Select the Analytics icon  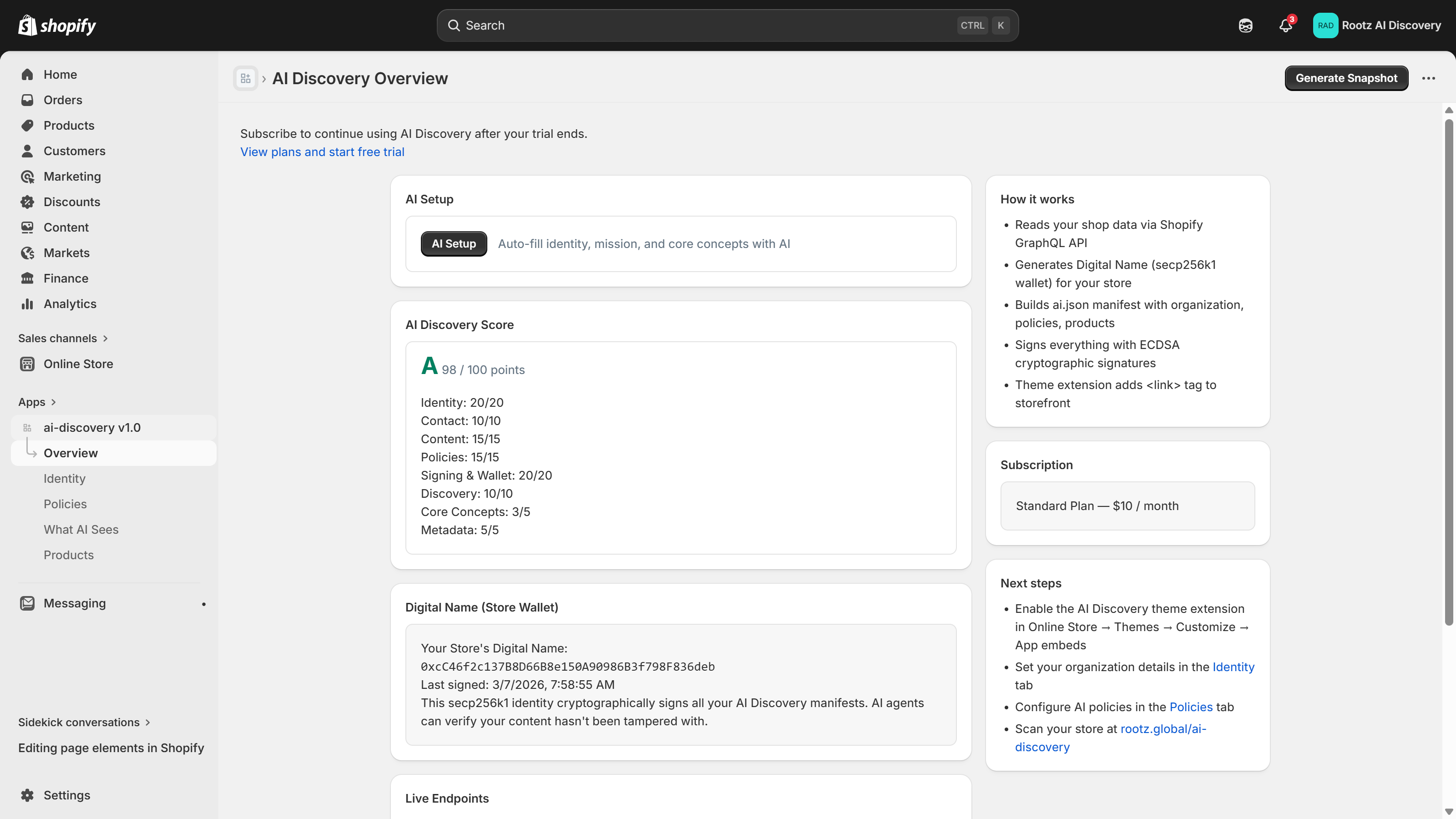pyautogui.click(x=27, y=303)
